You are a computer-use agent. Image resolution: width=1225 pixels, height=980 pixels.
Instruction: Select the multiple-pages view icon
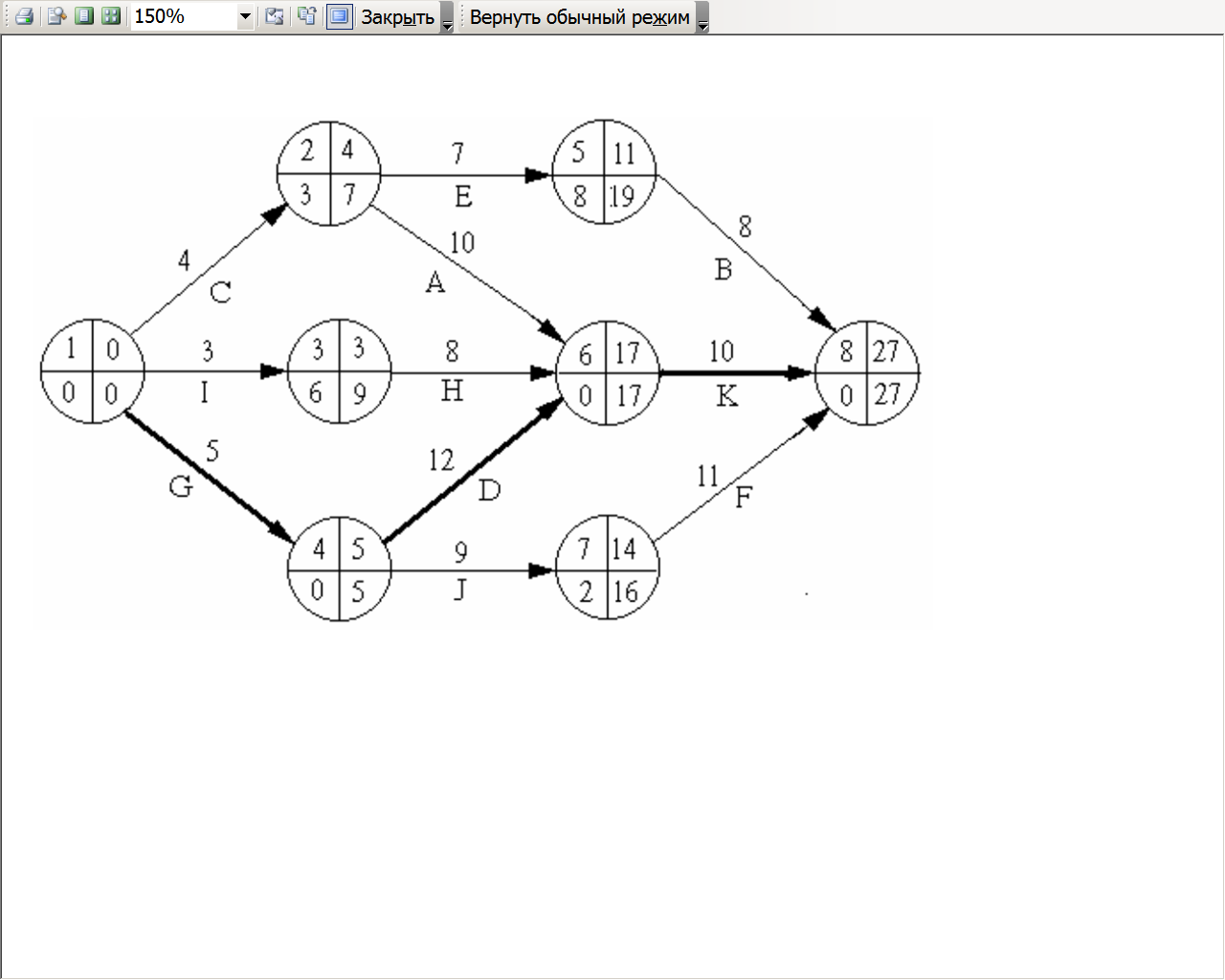[x=111, y=16]
